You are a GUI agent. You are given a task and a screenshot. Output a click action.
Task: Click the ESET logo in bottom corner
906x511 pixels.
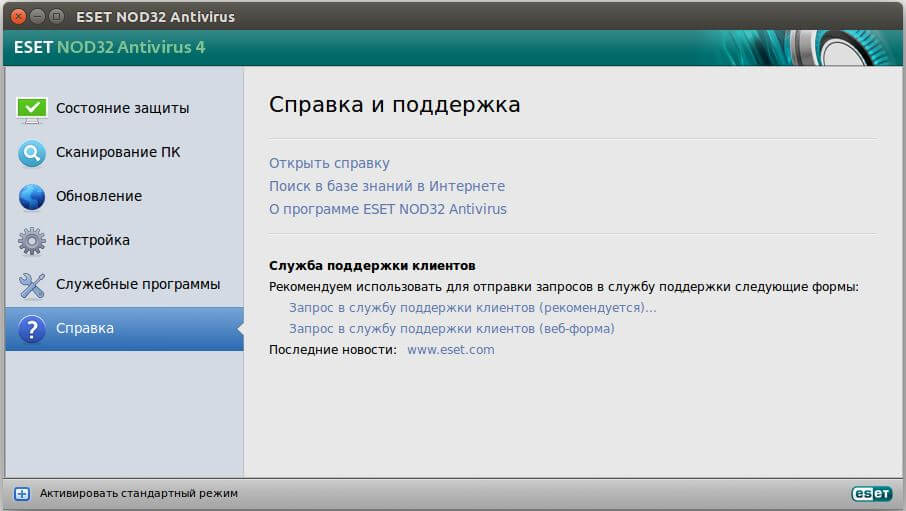click(871, 494)
